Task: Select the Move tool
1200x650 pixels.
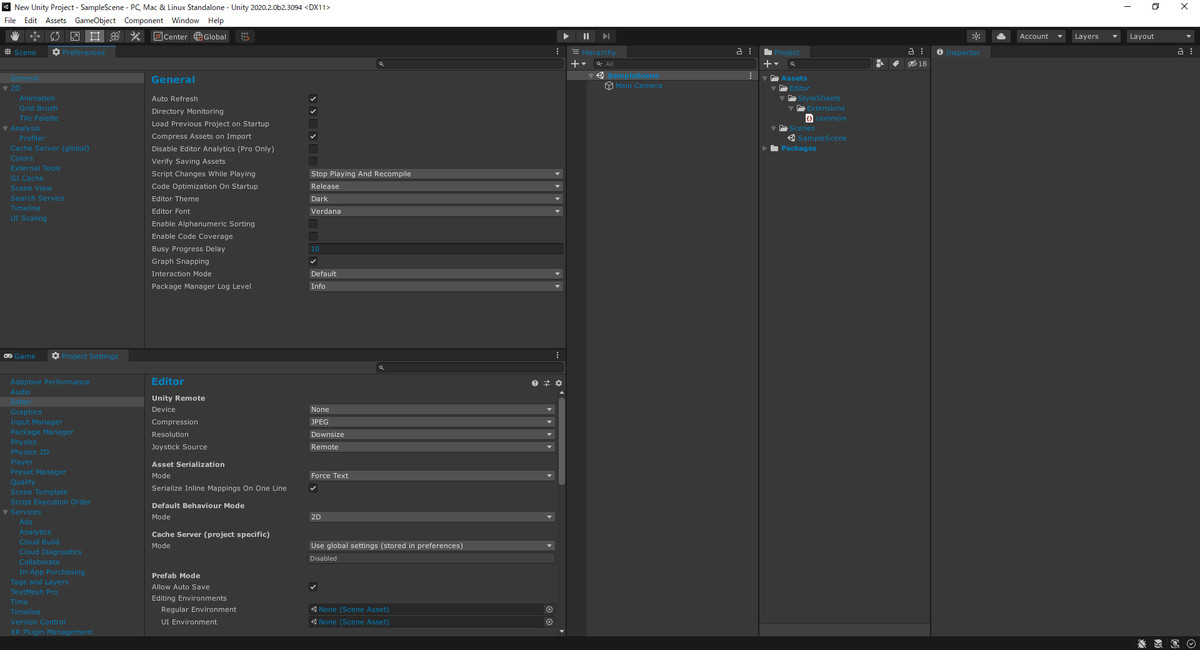Action: (x=35, y=36)
